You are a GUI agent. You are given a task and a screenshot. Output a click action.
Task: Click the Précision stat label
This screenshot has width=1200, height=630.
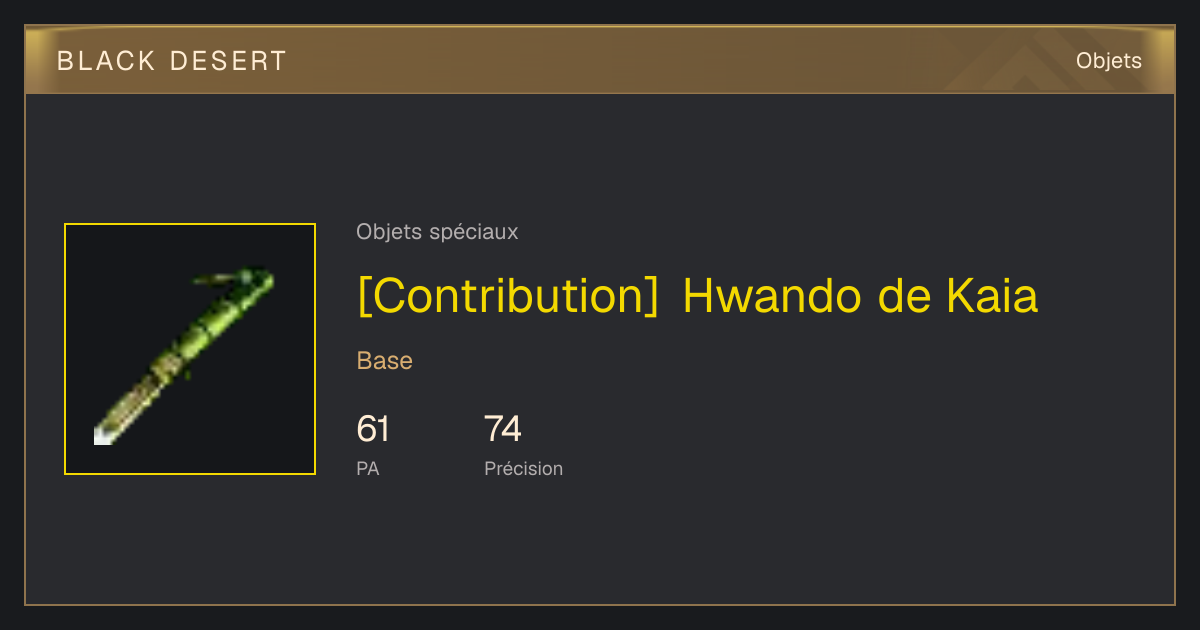[x=524, y=468]
